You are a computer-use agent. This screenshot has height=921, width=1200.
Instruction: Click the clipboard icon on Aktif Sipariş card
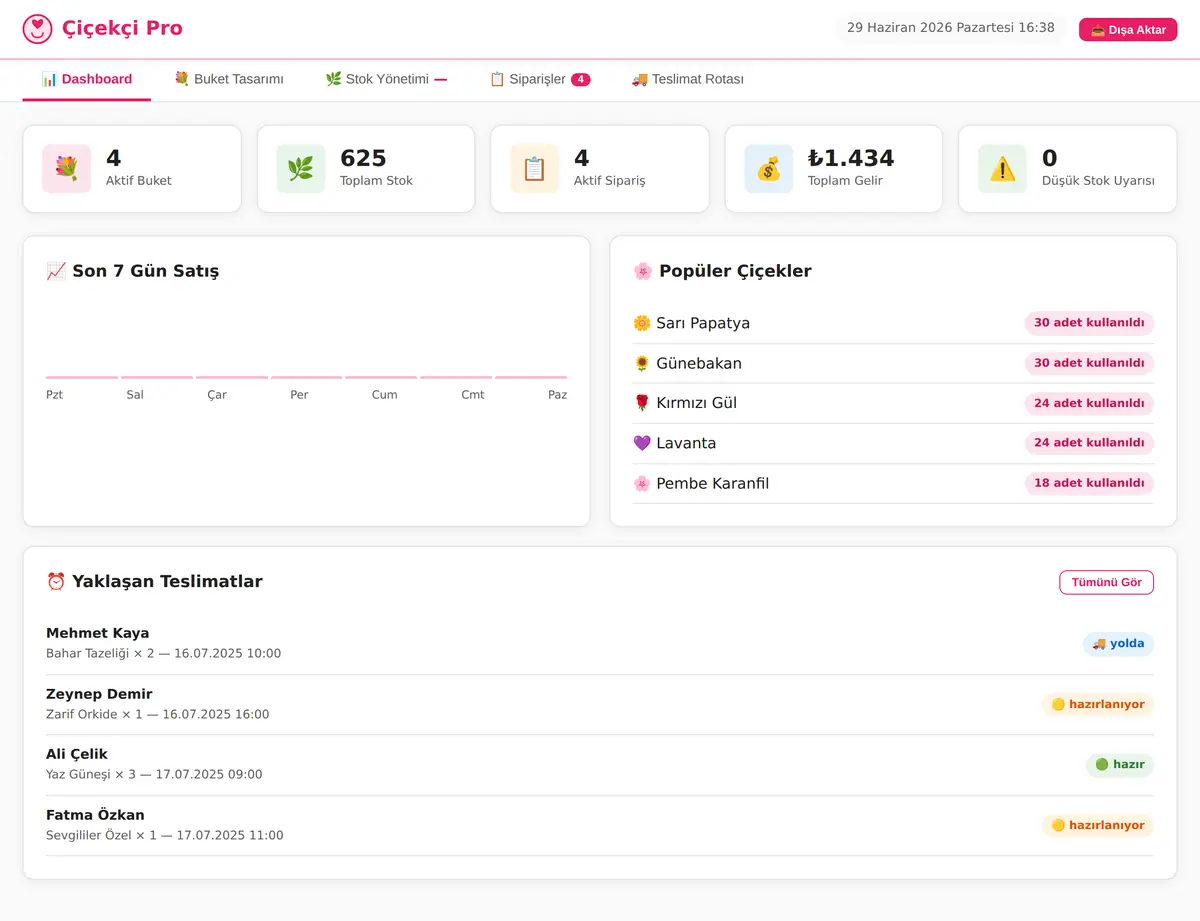[x=534, y=169]
